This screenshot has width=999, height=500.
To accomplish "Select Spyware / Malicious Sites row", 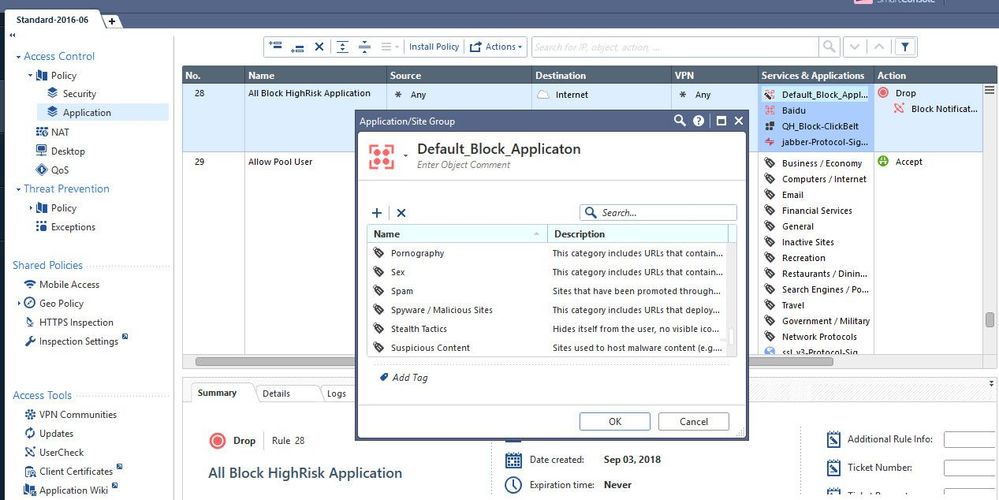I will (548, 310).
